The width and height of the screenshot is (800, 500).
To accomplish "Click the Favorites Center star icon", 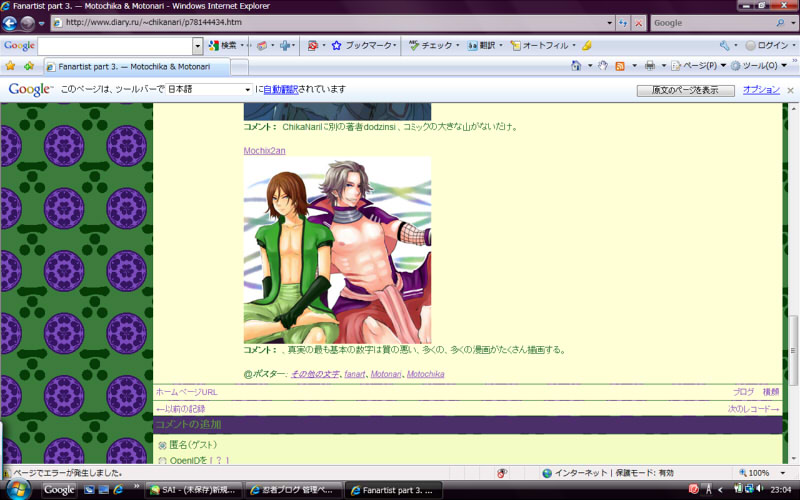I will [x=10, y=66].
